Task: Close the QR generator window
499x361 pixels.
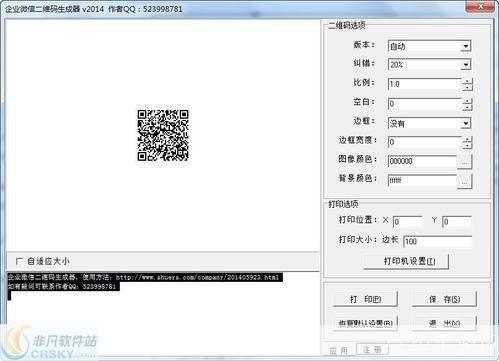Action: tap(480, 6)
